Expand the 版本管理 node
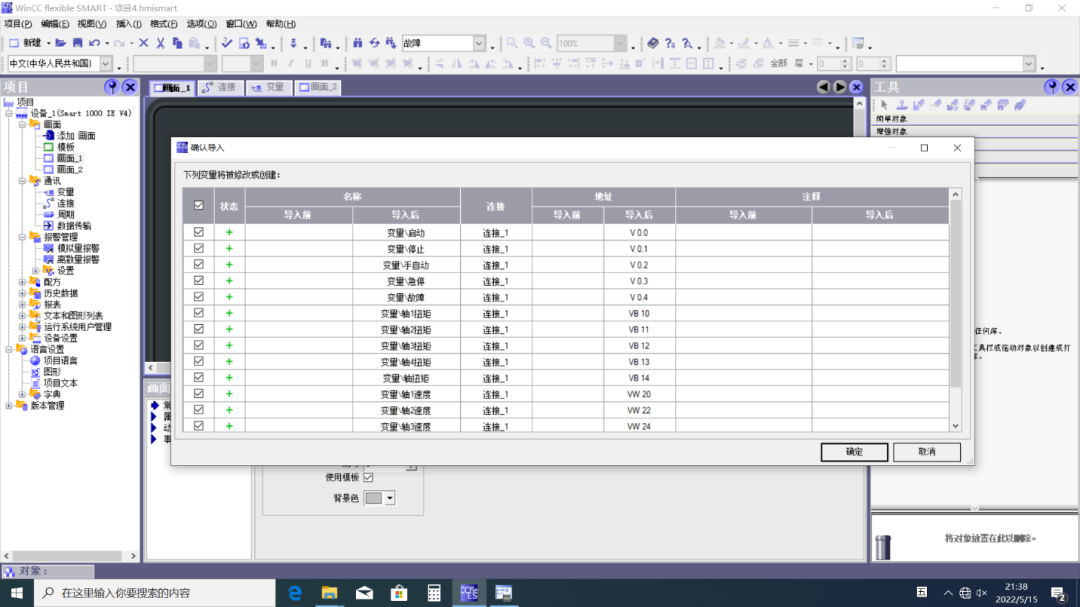 [x=9, y=406]
